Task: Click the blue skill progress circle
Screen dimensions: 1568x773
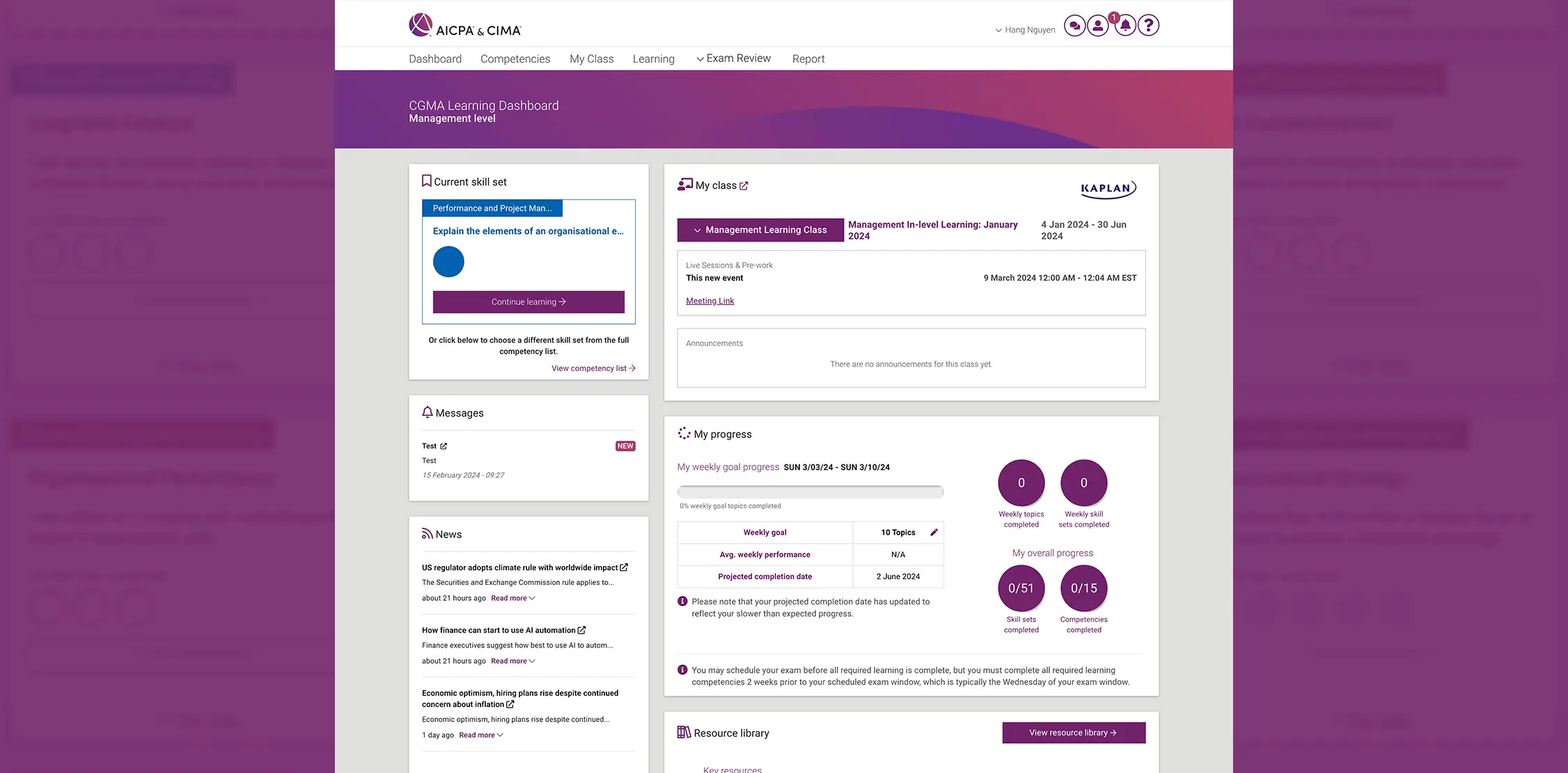Action: [x=448, y=262]
